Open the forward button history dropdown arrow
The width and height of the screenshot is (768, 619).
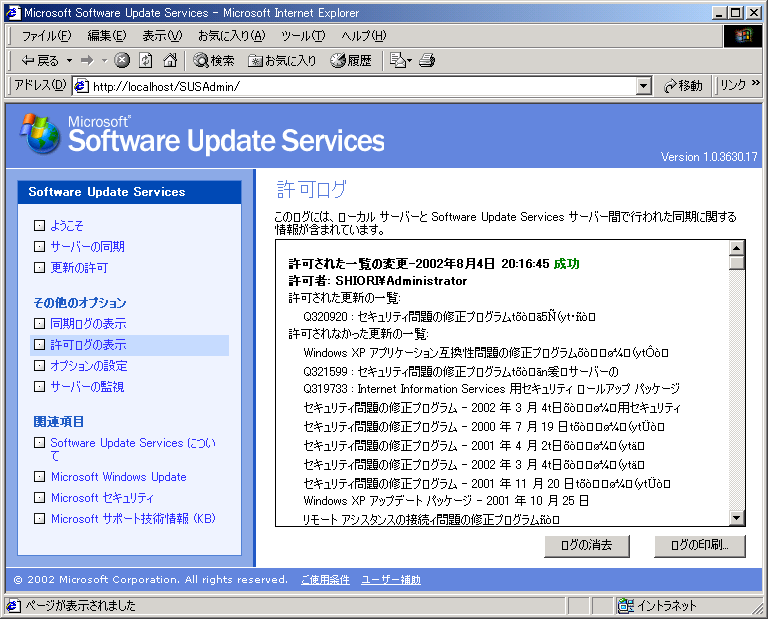104,60
